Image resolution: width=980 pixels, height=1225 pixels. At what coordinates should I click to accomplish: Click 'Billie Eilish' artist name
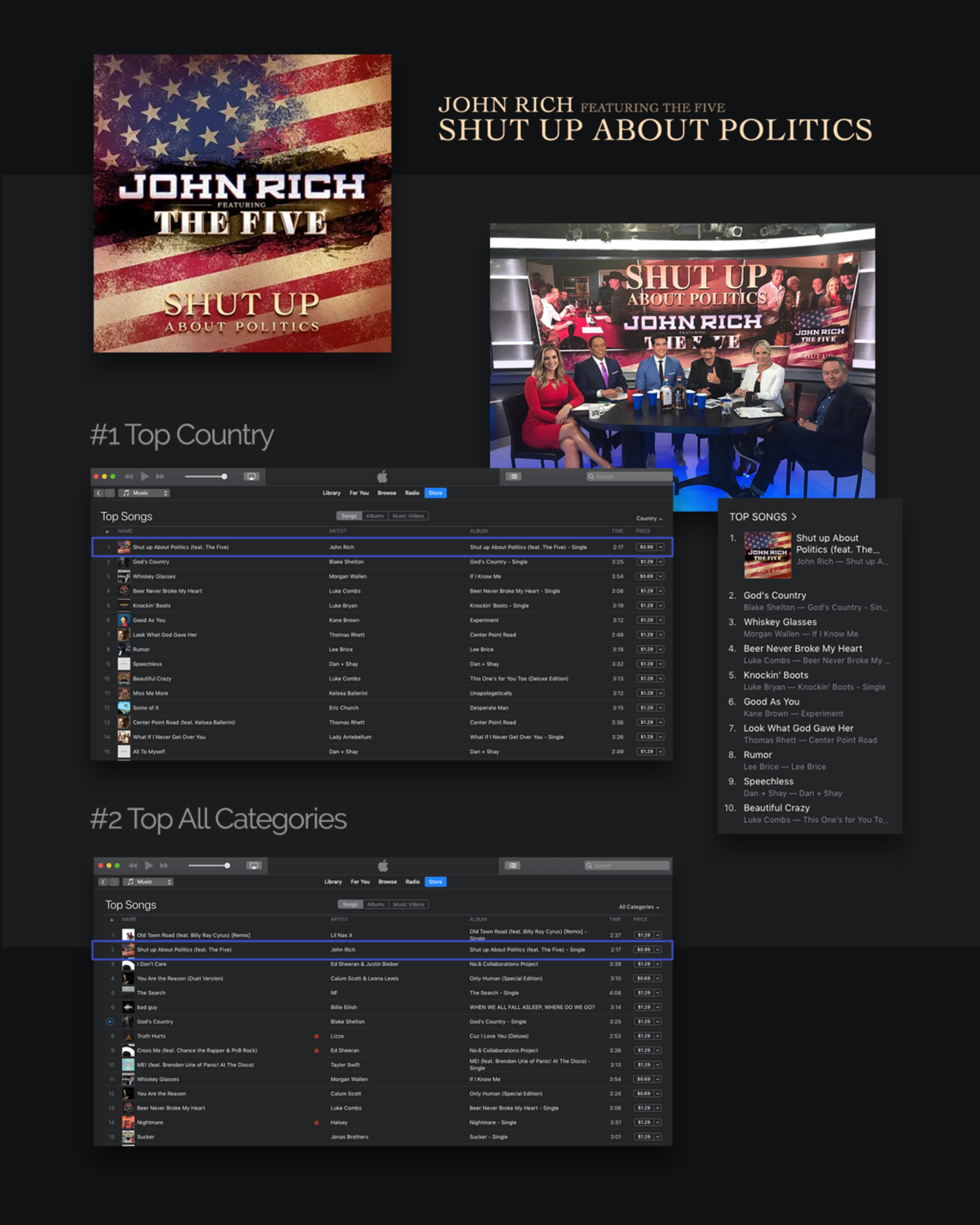click(x=344, y=1007)
